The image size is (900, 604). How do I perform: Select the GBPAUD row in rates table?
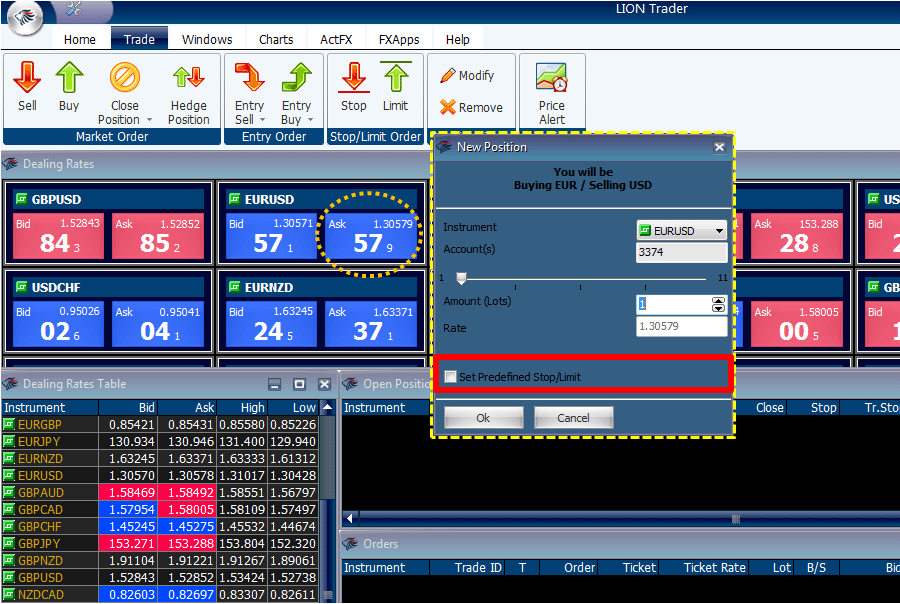pos(160,493)
